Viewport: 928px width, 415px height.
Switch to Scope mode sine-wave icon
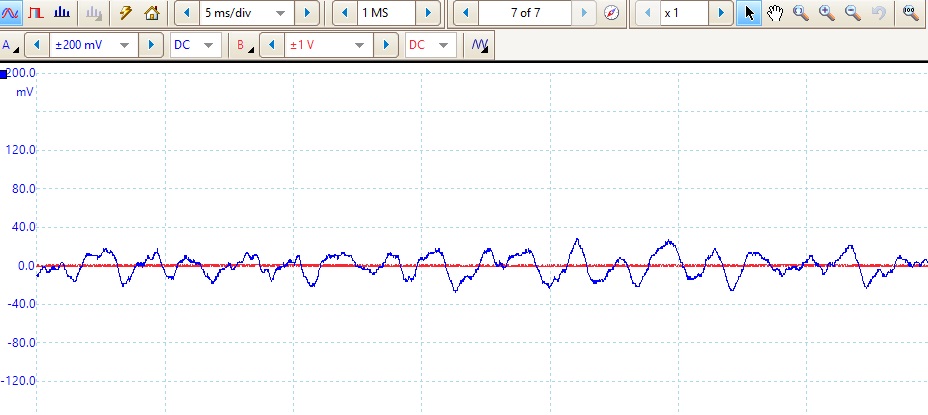11,12
